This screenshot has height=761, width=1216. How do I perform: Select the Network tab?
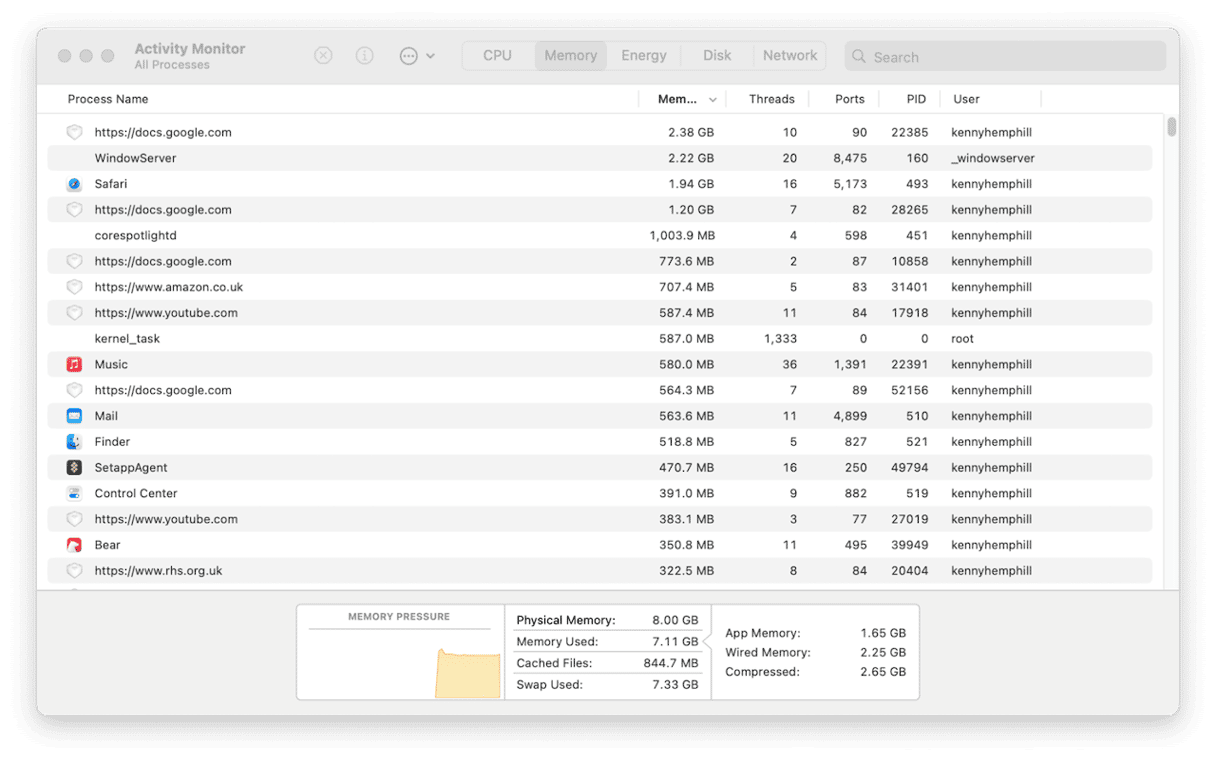pos(790,56)
